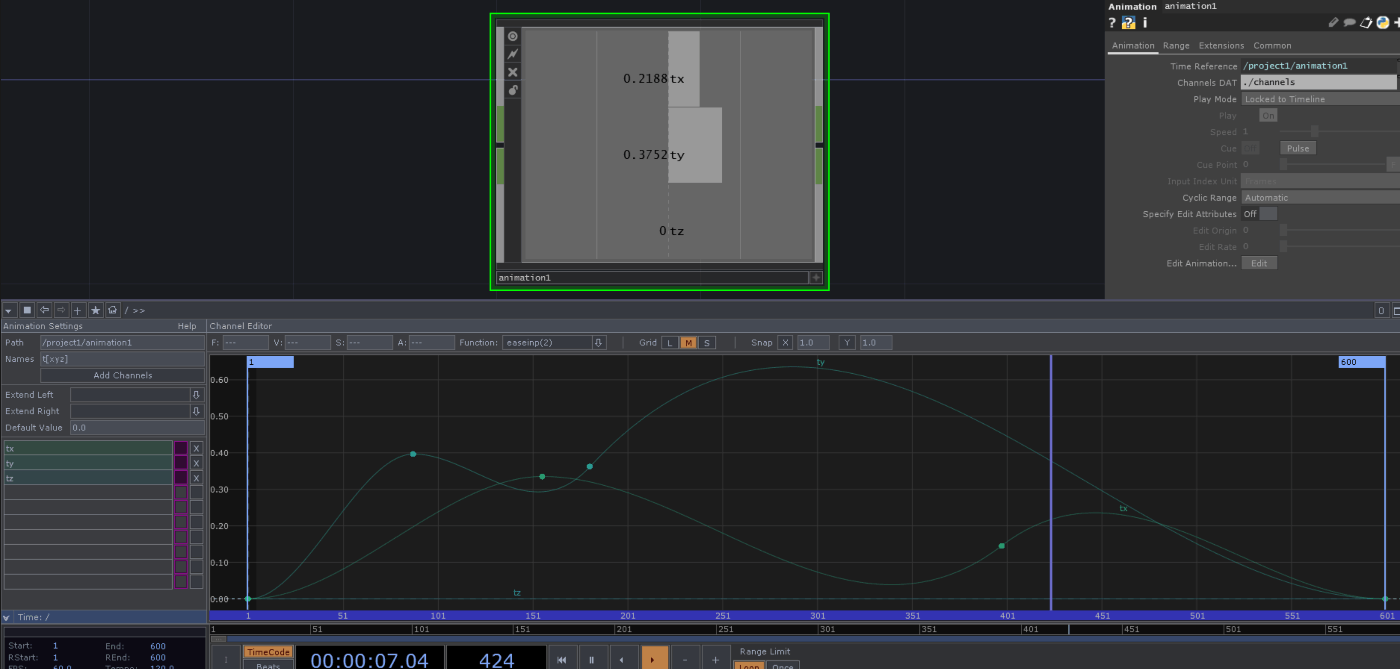Play timeline forward
1400x669 pixels.
click(x=654, y=660)
